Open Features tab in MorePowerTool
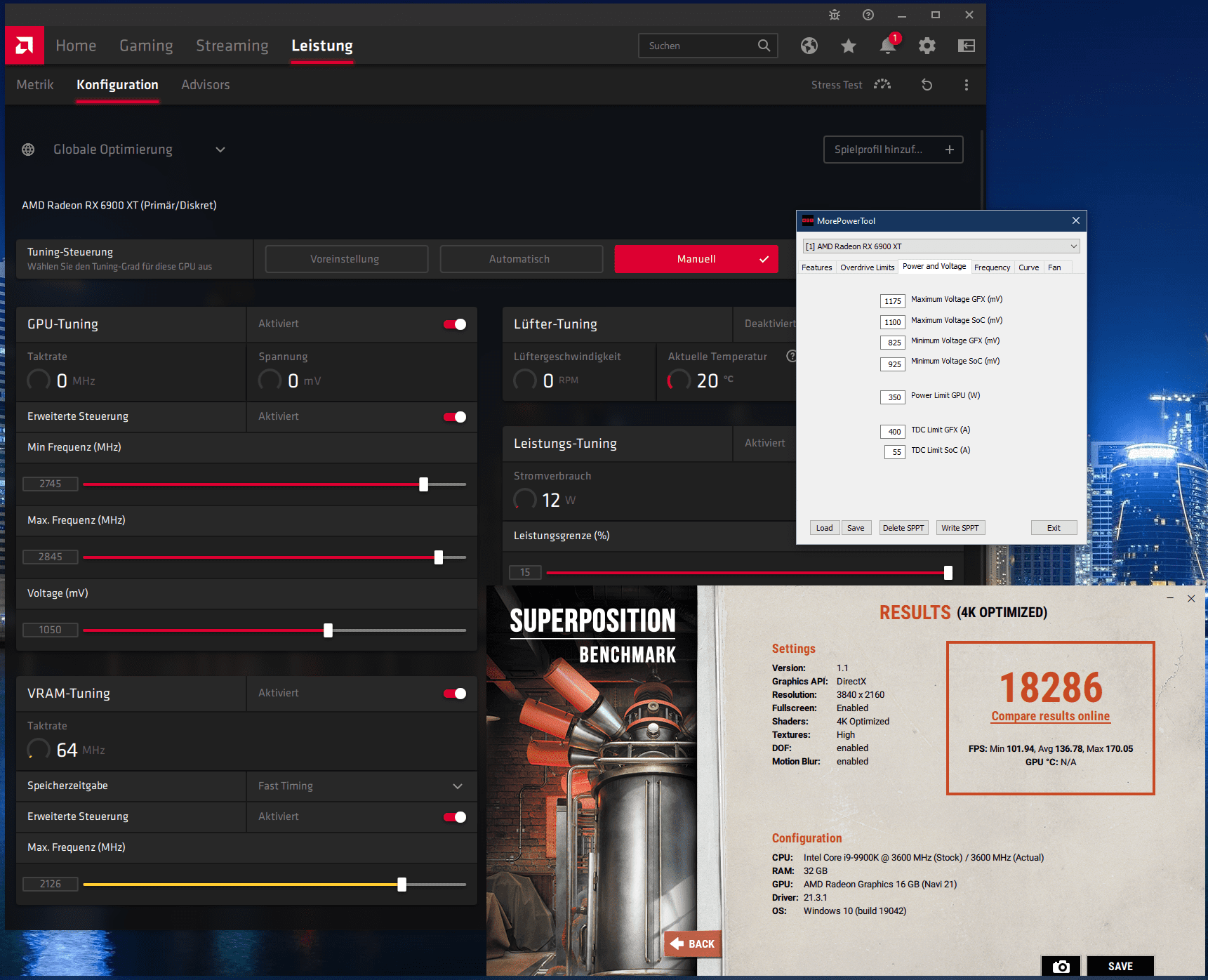The width and height of the screenshot is (1208, 980). point(817,267)
